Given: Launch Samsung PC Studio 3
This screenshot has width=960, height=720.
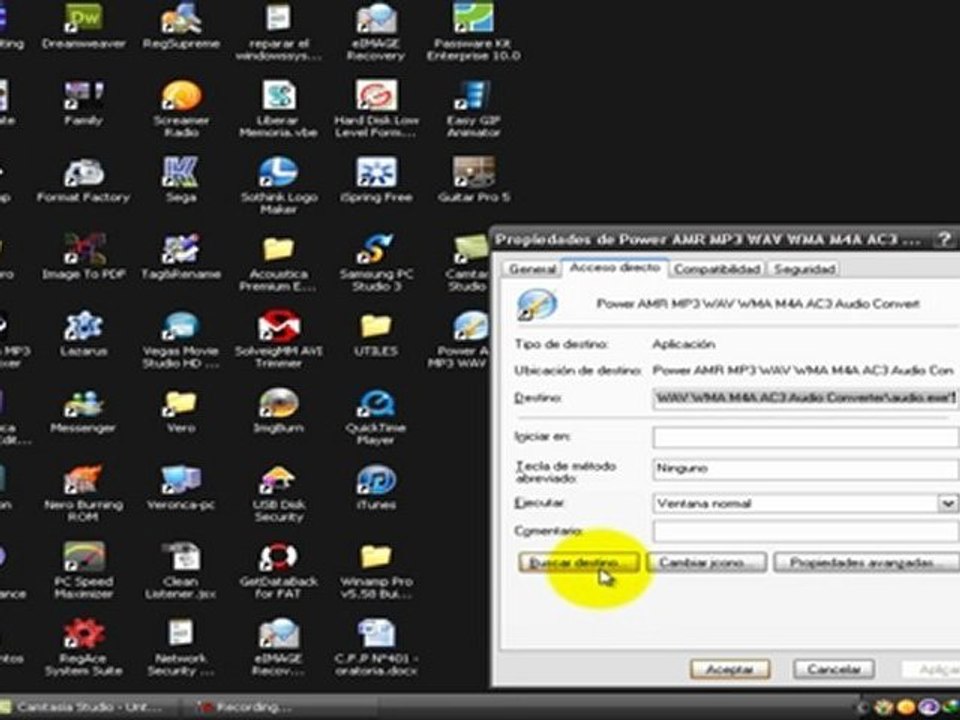Looking at the screenshot, I should click(x=376, y=263).
